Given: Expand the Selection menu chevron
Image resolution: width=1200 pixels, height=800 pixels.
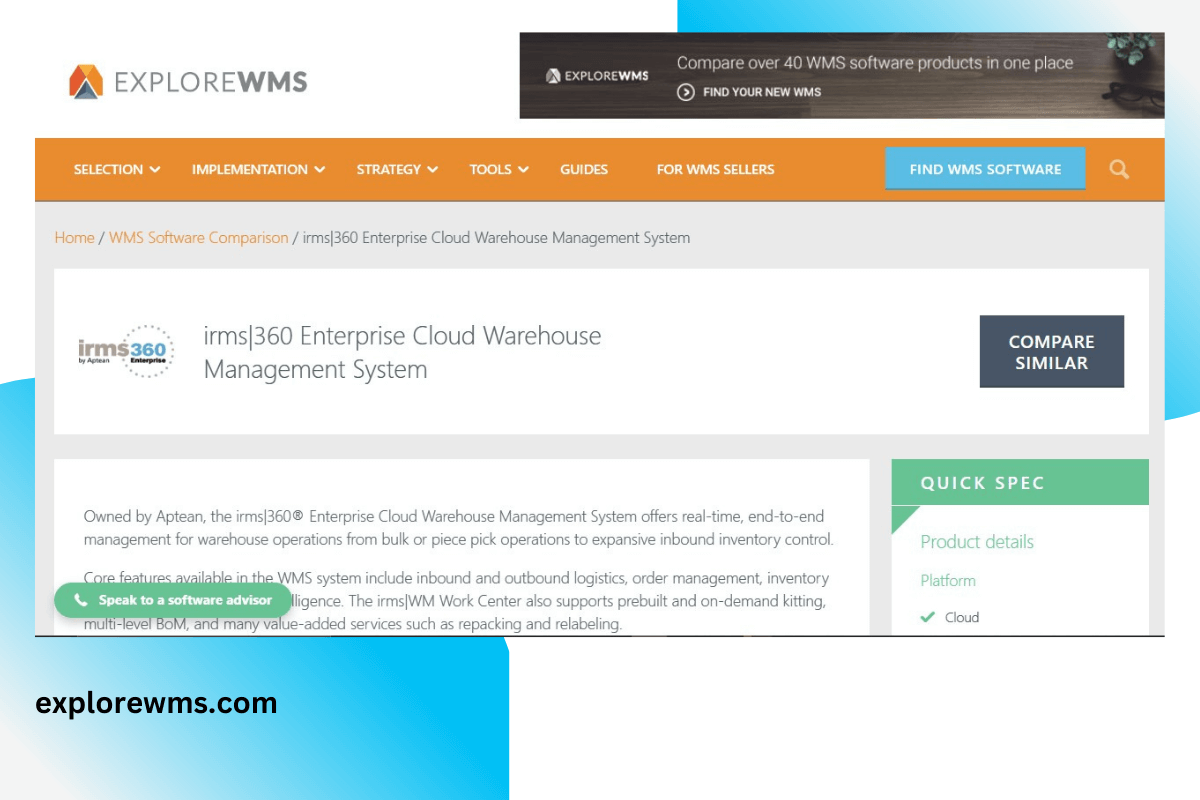Looking at the screenshot, I should tap(155, 170).
